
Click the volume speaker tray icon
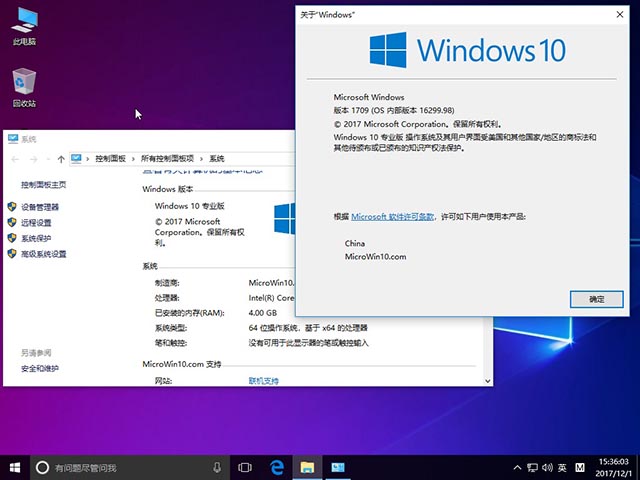coord(547,467)
